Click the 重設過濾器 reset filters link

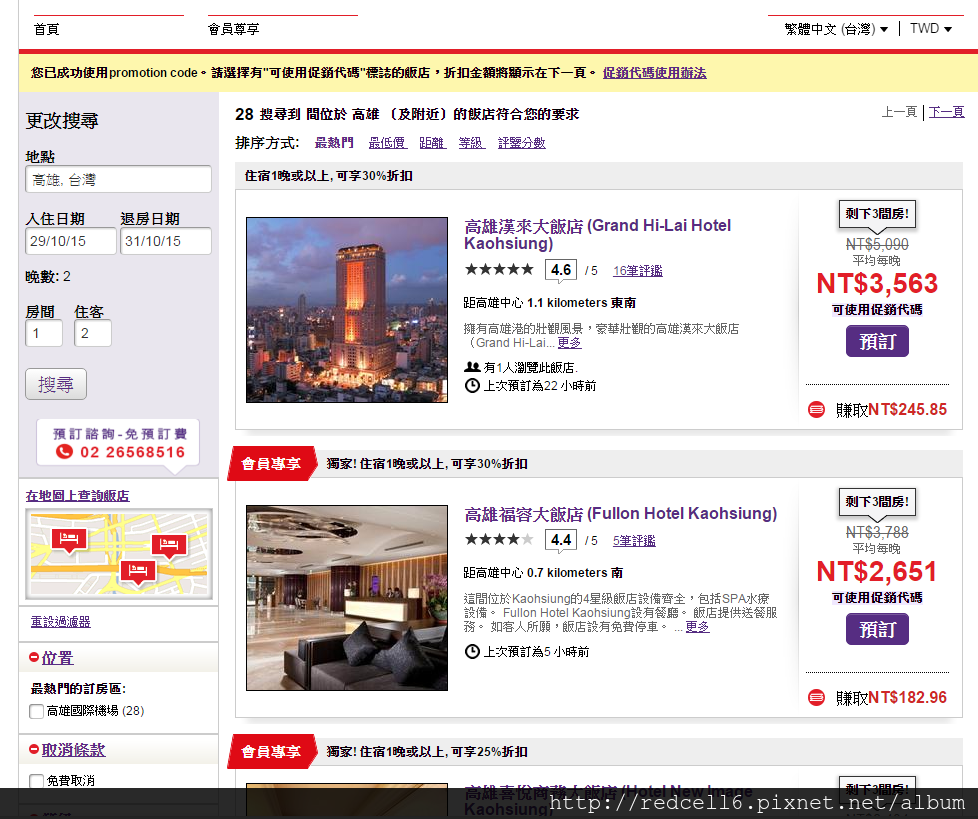point(61,622)
